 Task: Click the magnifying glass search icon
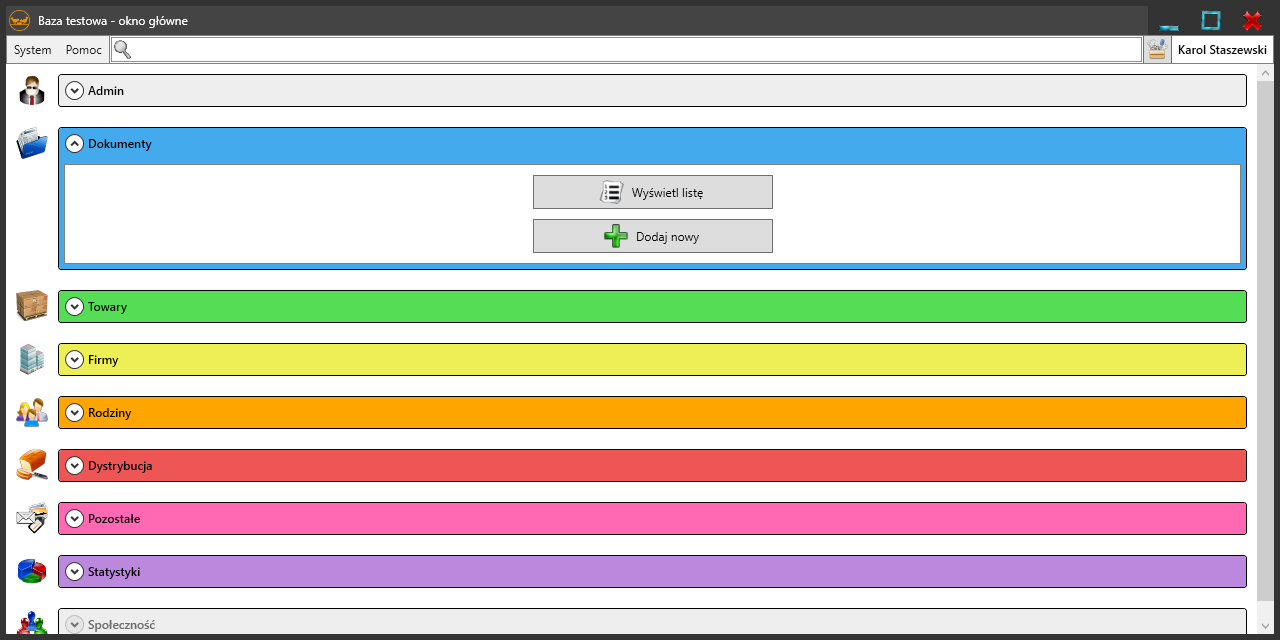click(122, 50)
